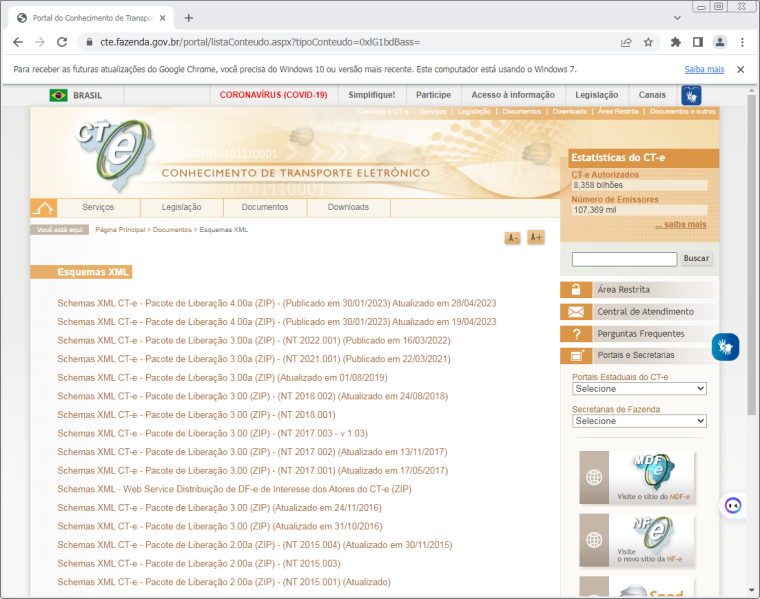Open VLibras accessibility icon in top bar
This screenshot has height=599, width=760.
691,95
